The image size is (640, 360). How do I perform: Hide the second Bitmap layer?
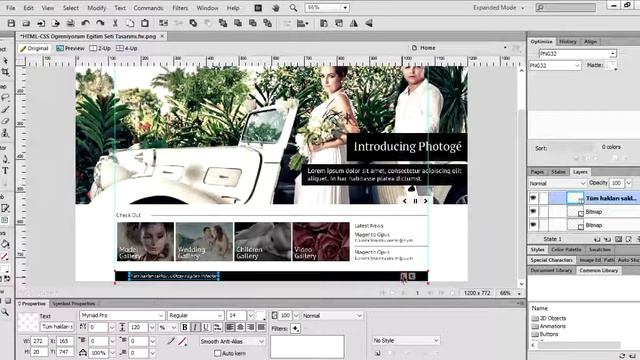click(x=533, y=225)
